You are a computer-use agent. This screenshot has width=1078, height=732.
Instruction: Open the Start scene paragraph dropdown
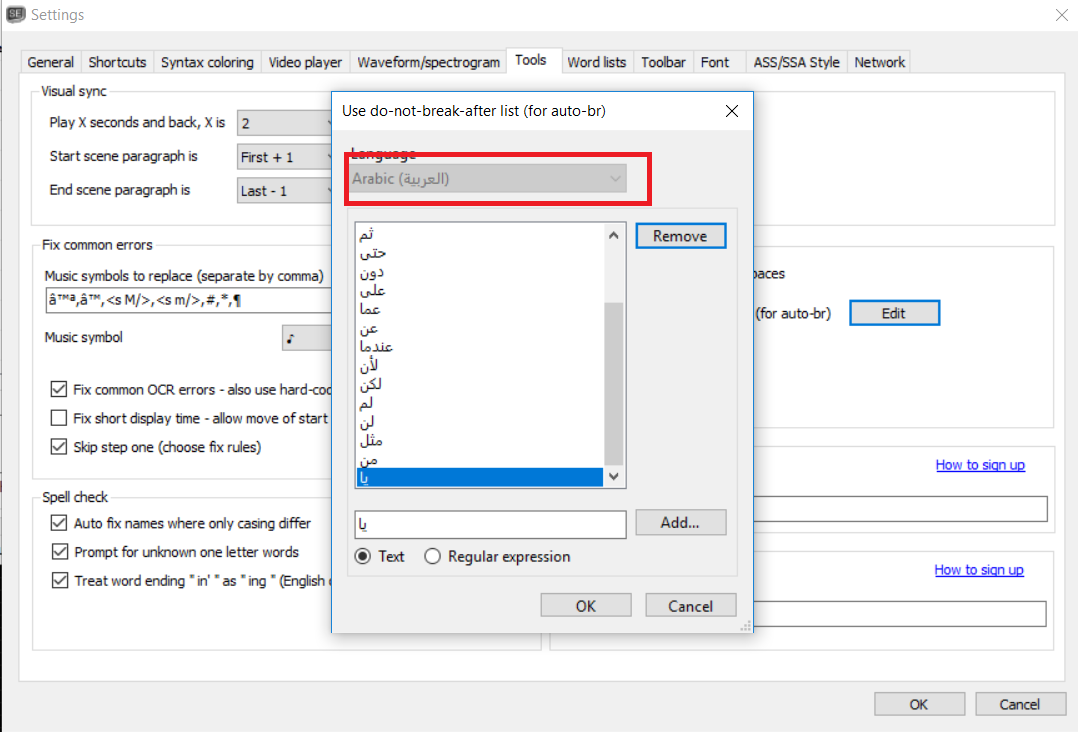click(x=285, y=157)
